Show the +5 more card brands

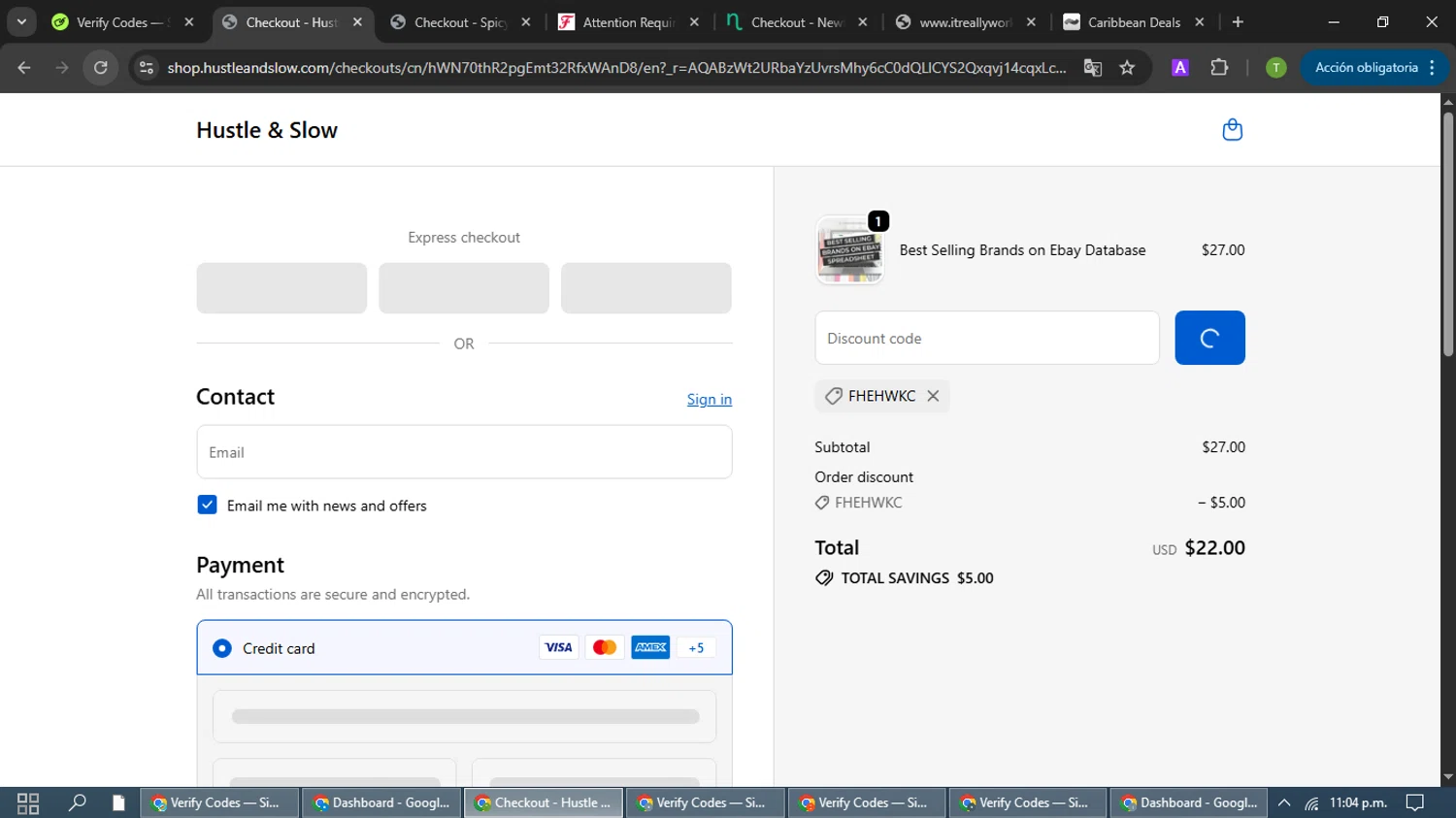[x=696, y=647]
